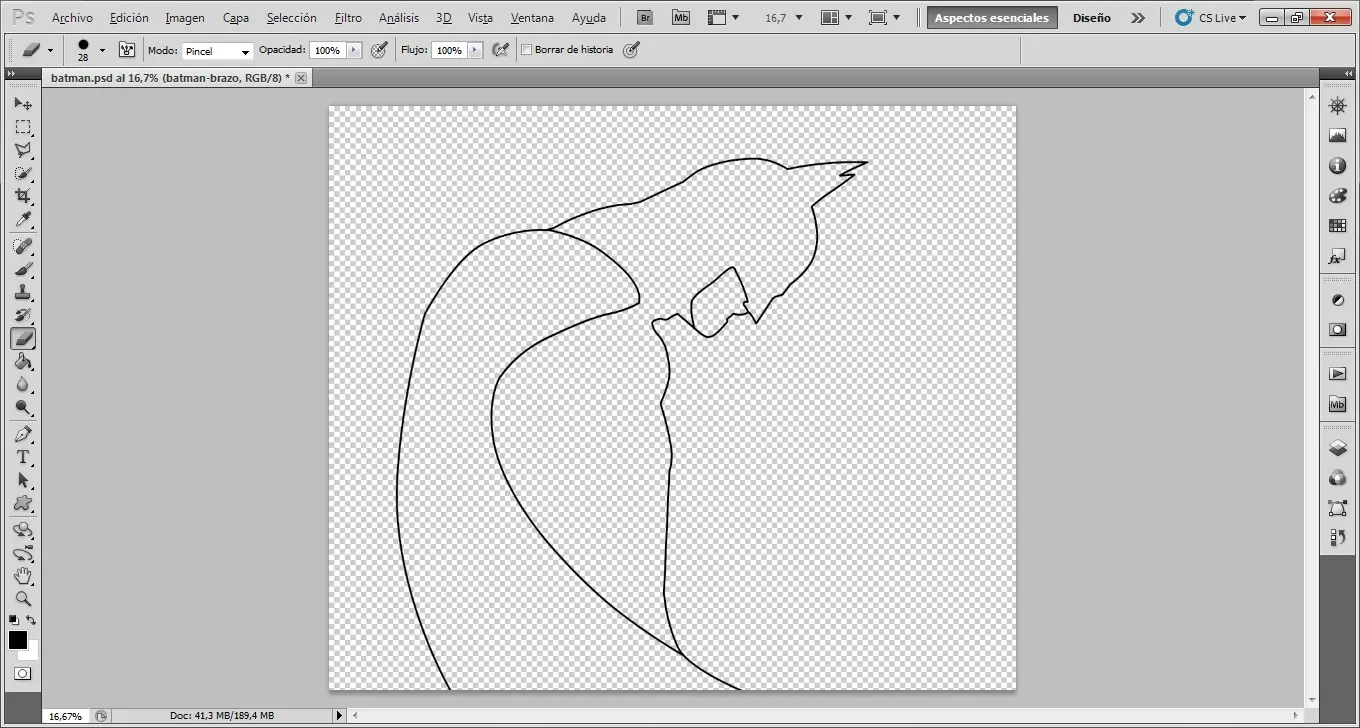Select the Pen tool
1360x728 pixels.
point(23,434)
